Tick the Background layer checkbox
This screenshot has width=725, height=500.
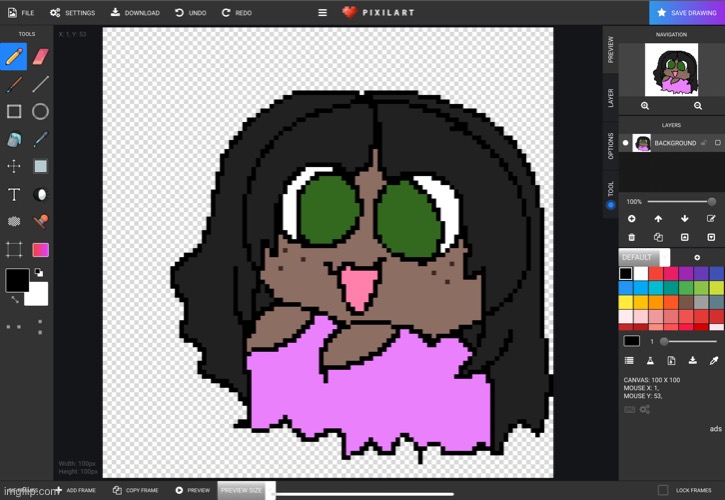pos(718,143)
